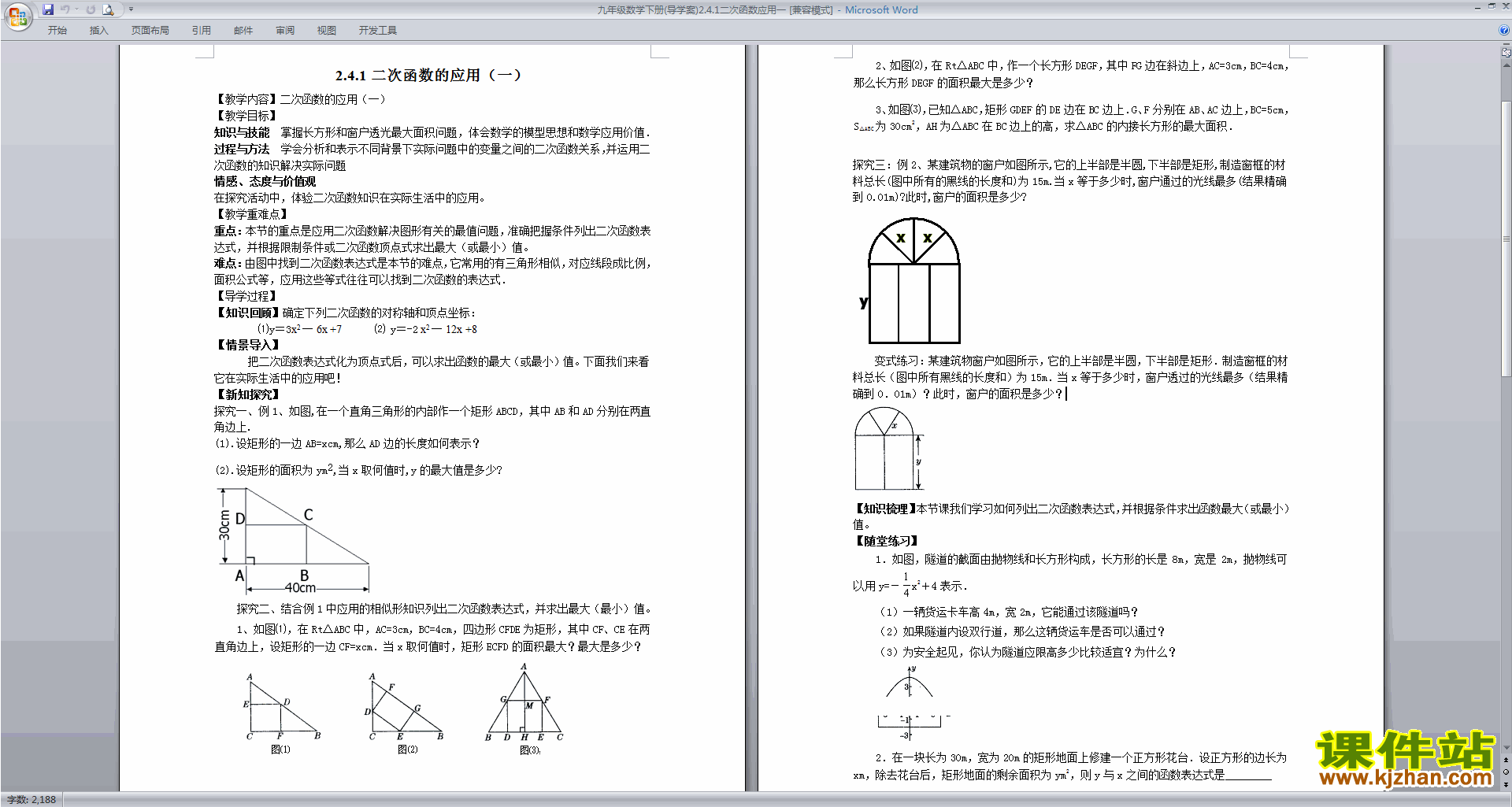Image resolution: width=1512 pixels, height=807 pixels.
Task: Click equation ⑴y=3x²－6x+7
Action: 299,329
